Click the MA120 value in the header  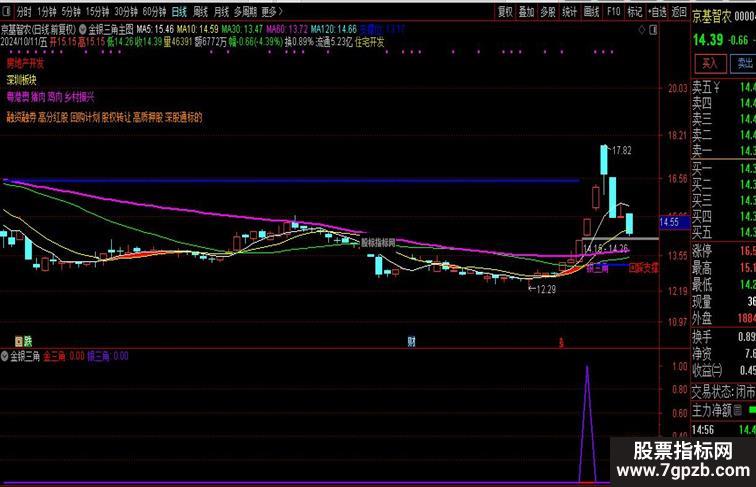[334, 29]
